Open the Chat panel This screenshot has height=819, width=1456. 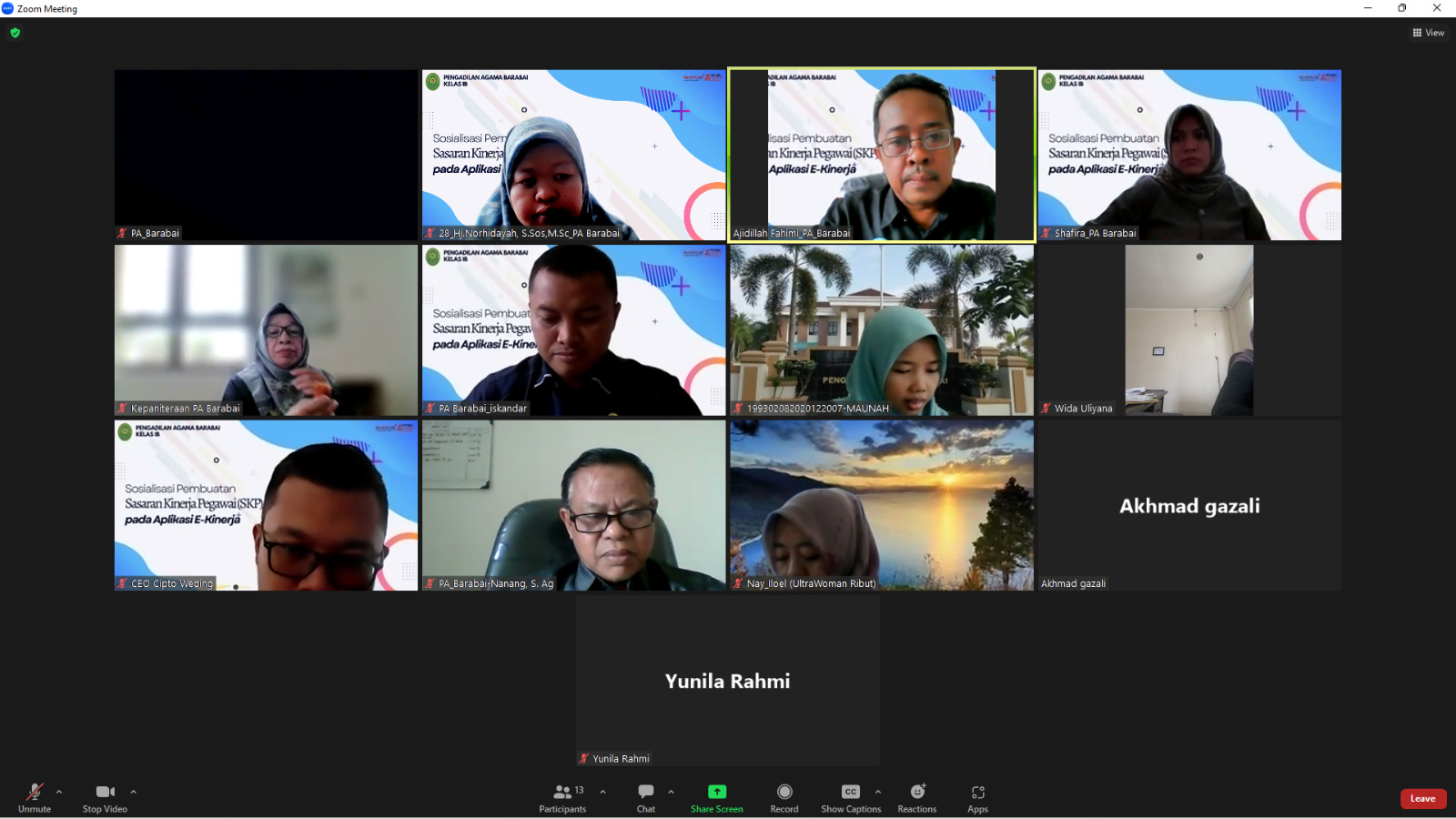646,797
